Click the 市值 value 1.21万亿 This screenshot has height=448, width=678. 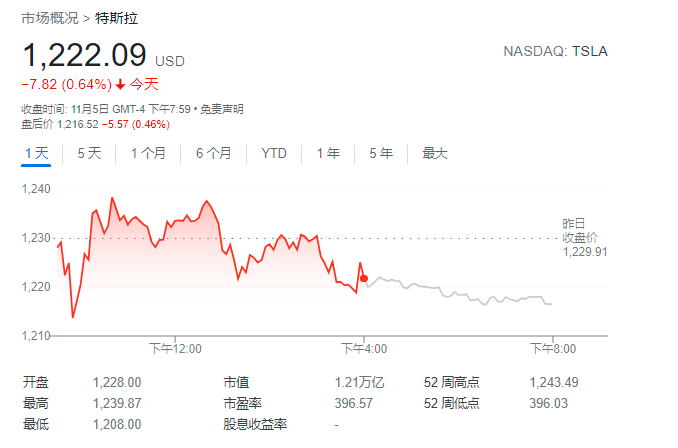tap(359, 382)
